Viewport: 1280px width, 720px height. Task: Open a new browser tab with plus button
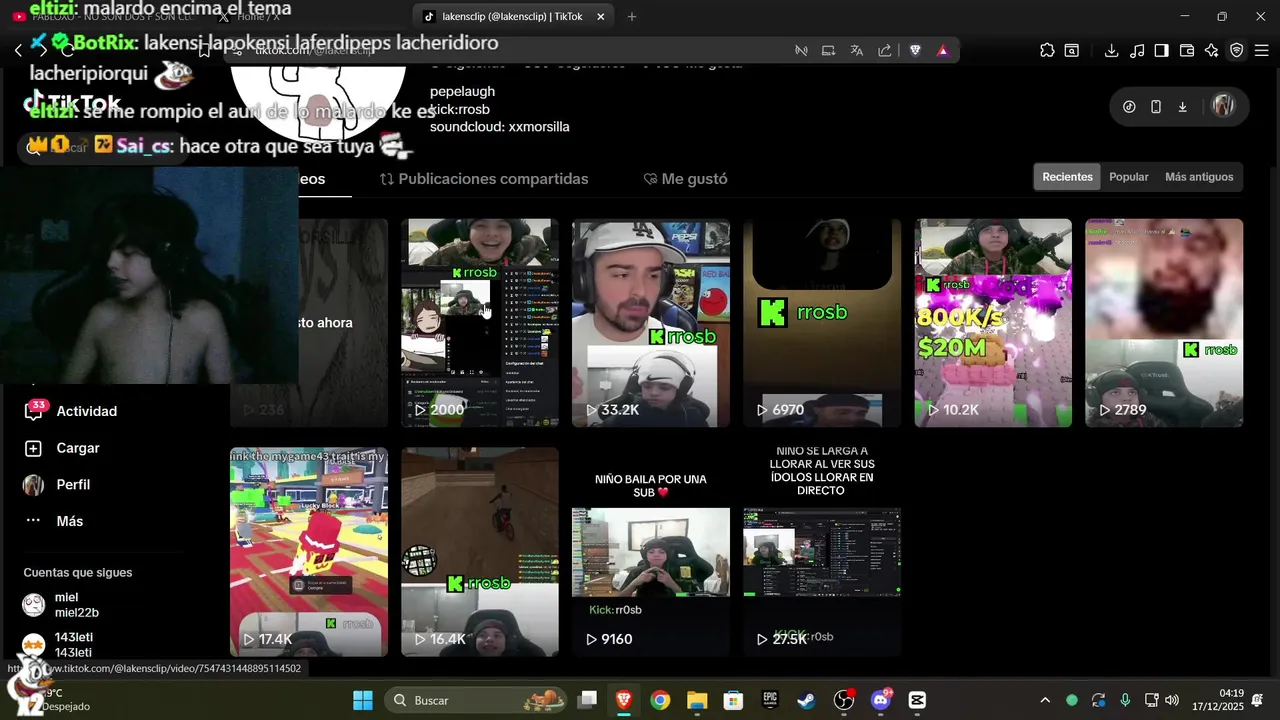tap(632, 16)
